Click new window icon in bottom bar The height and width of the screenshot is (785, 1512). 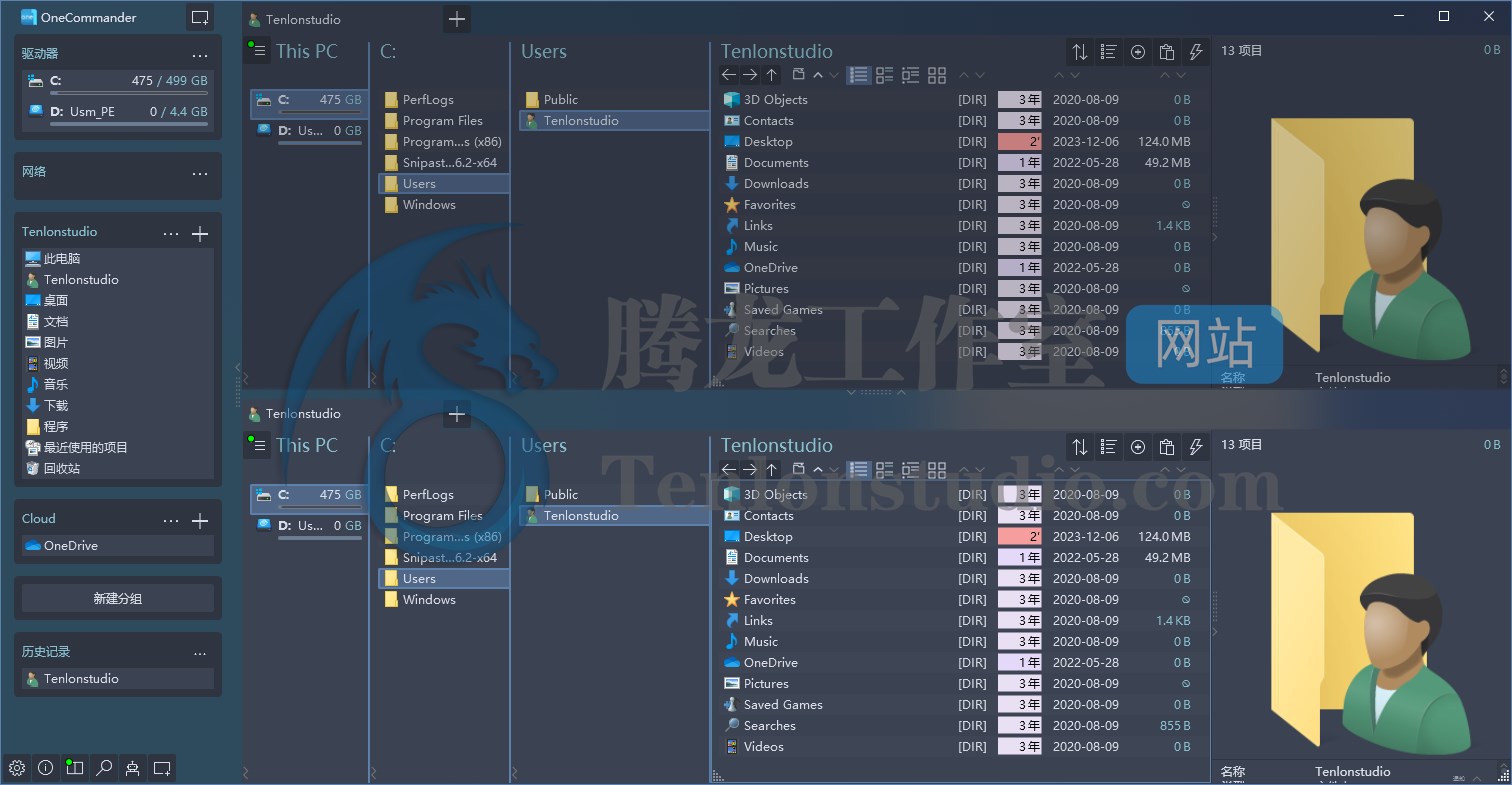click(x=162, y=768)
